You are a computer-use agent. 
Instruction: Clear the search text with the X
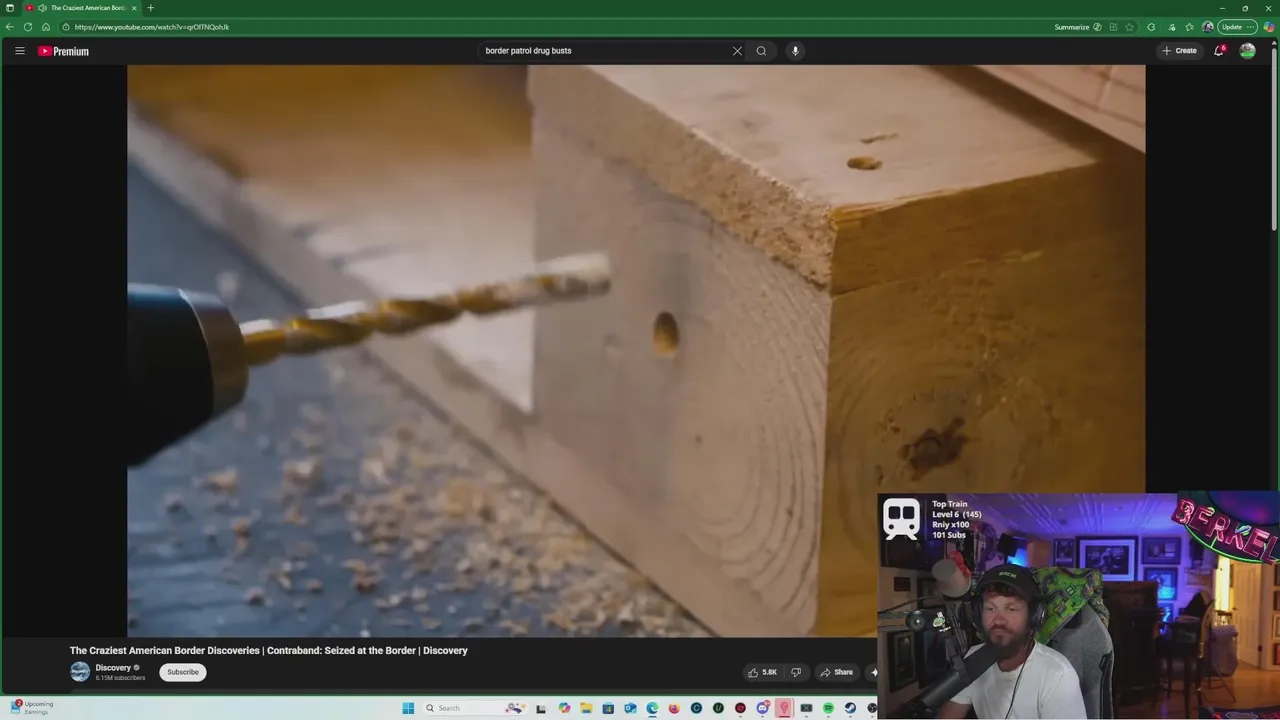737,51
